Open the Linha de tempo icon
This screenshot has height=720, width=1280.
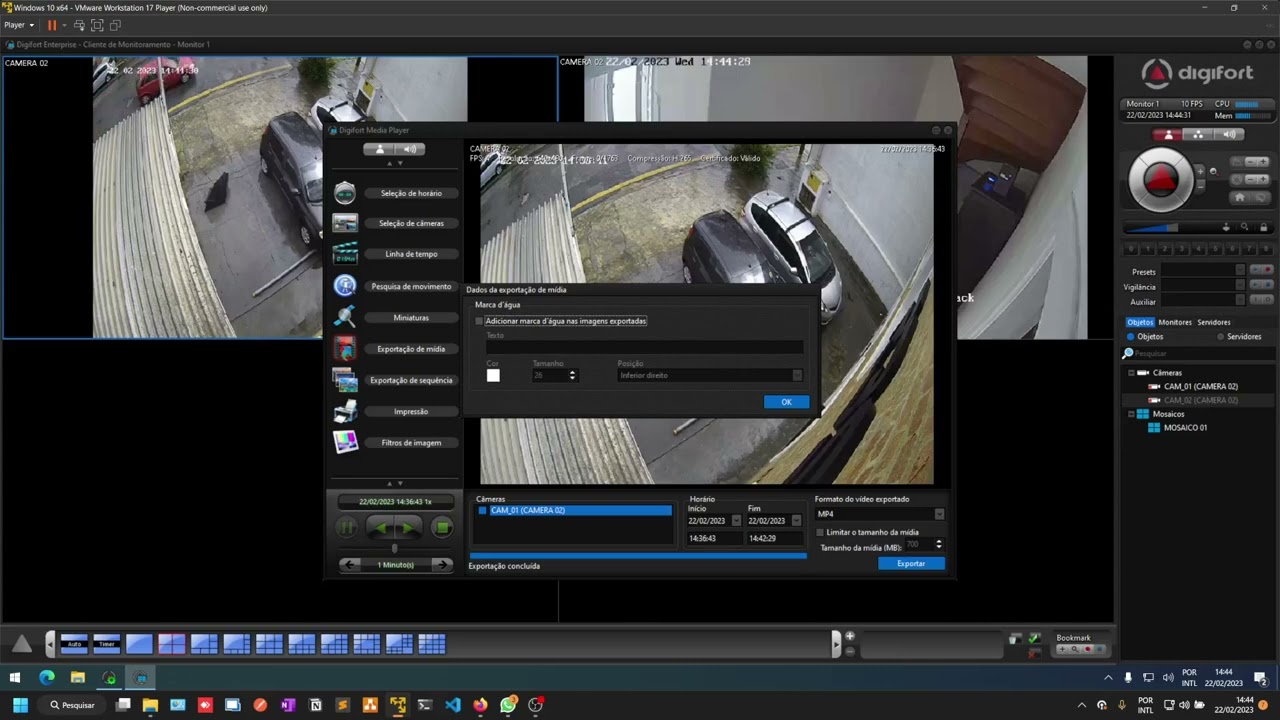coord(345,254)
